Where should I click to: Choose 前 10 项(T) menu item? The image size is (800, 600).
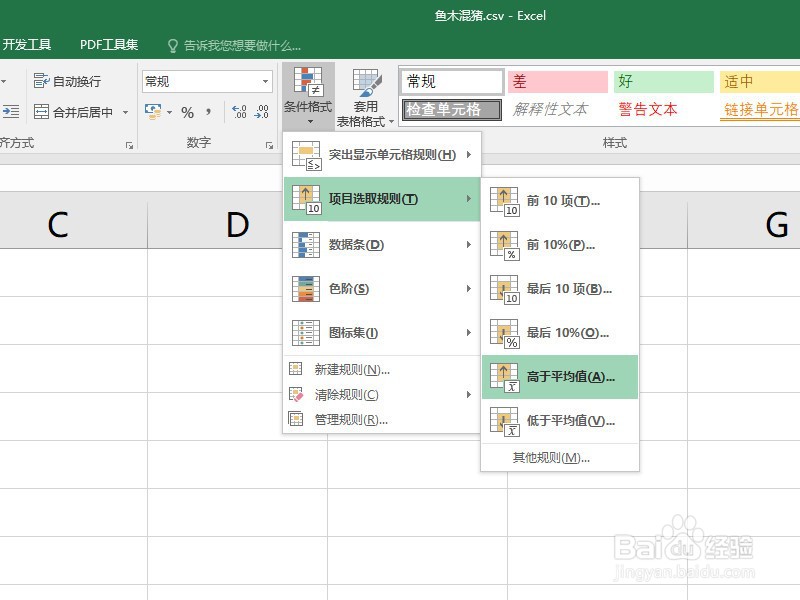(x=560, y=202)
